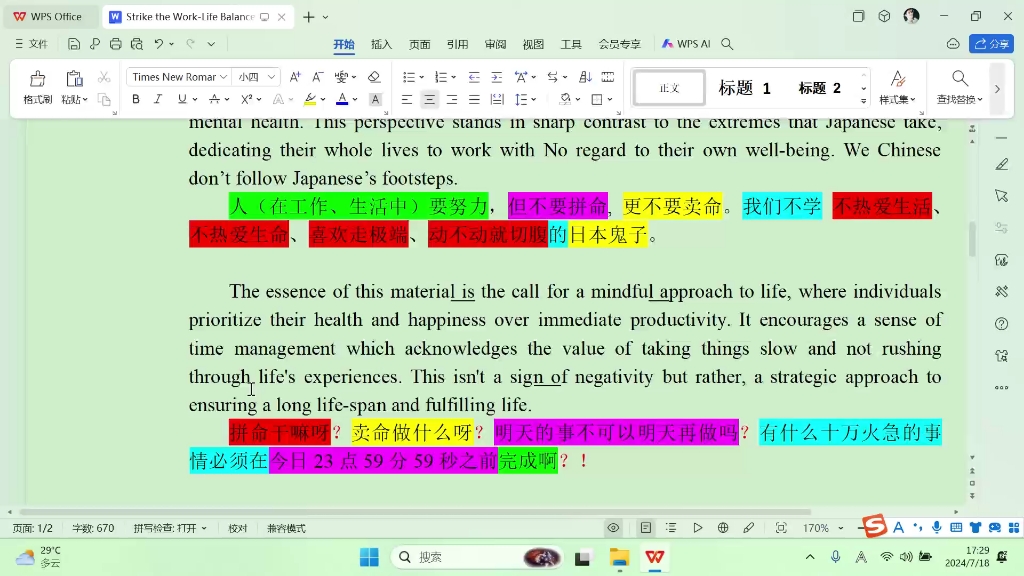Image resolution: width=1024 pixels, height=576 pixels.
Task: Click the play/reading mode icon in status bar
Action: click(x=697, y=528)
